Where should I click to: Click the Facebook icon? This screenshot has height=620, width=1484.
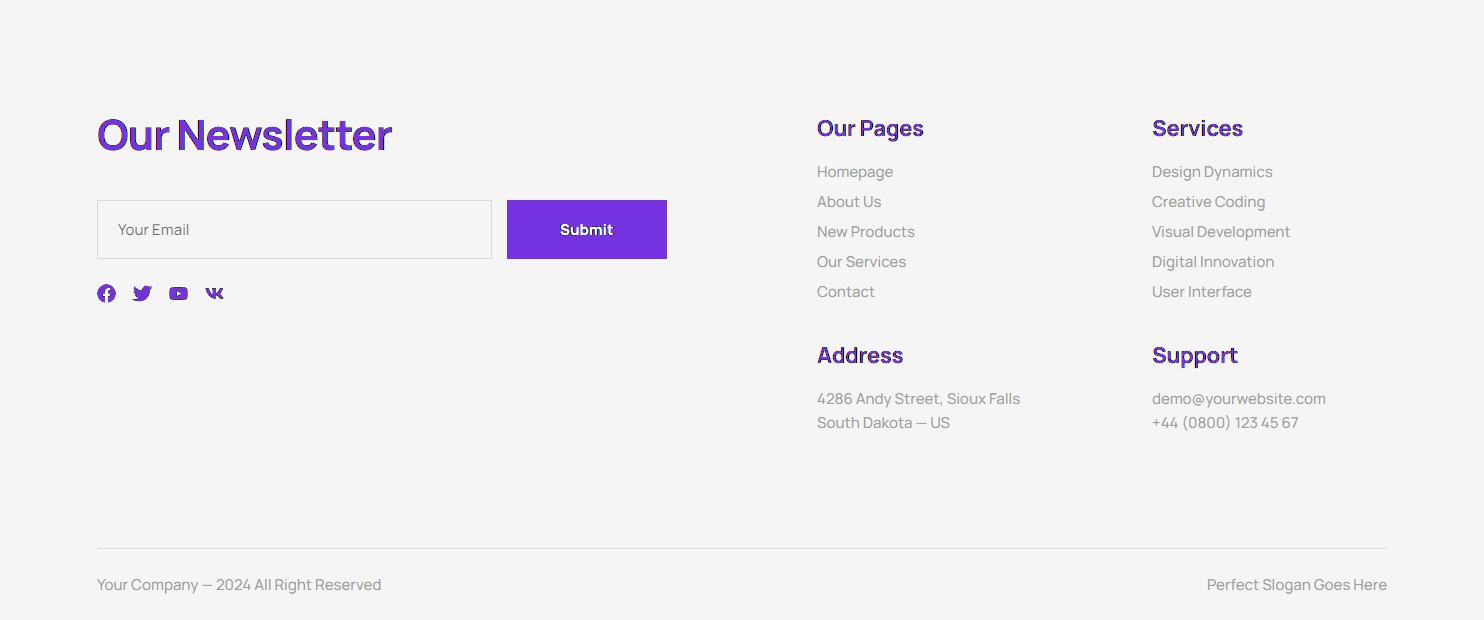click(106, 293)
